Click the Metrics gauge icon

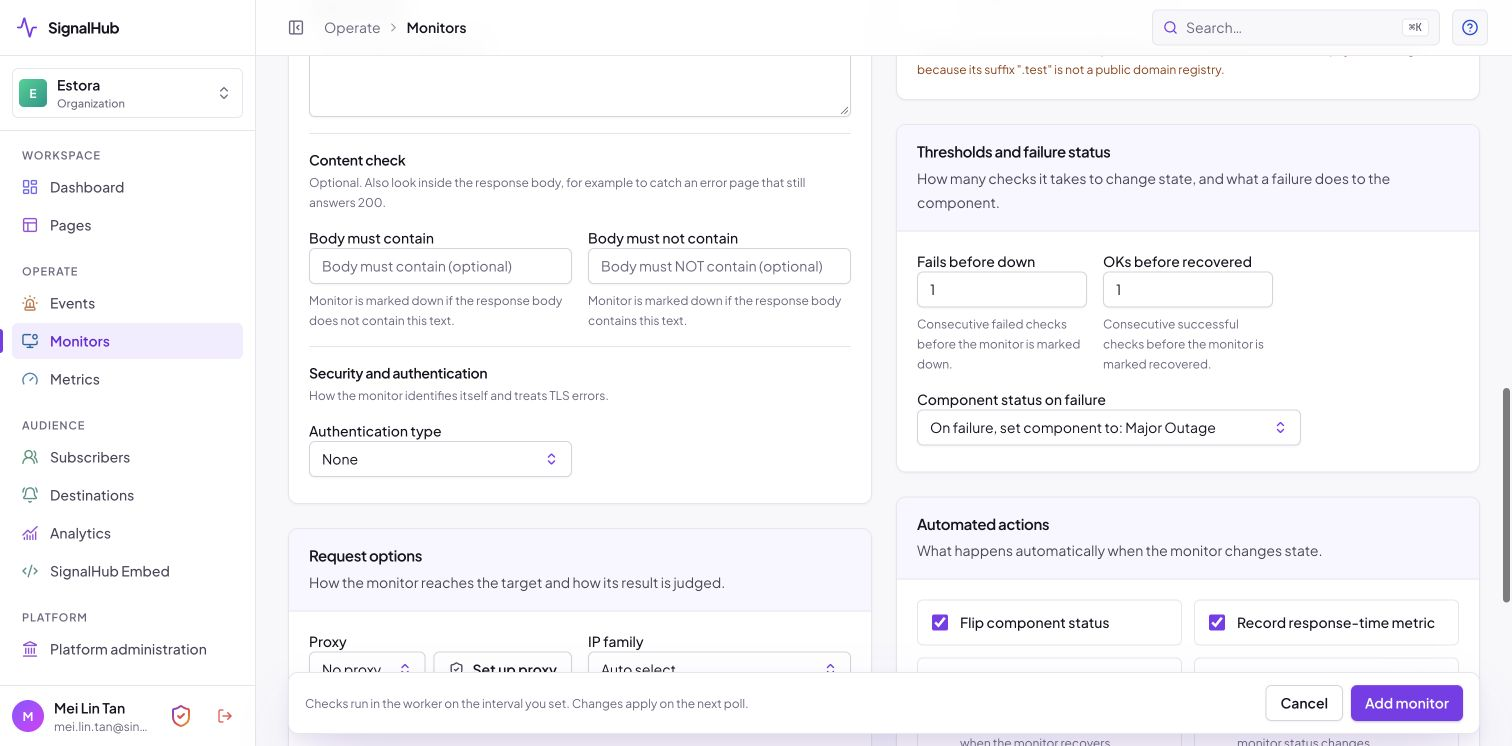click(30, 379)
